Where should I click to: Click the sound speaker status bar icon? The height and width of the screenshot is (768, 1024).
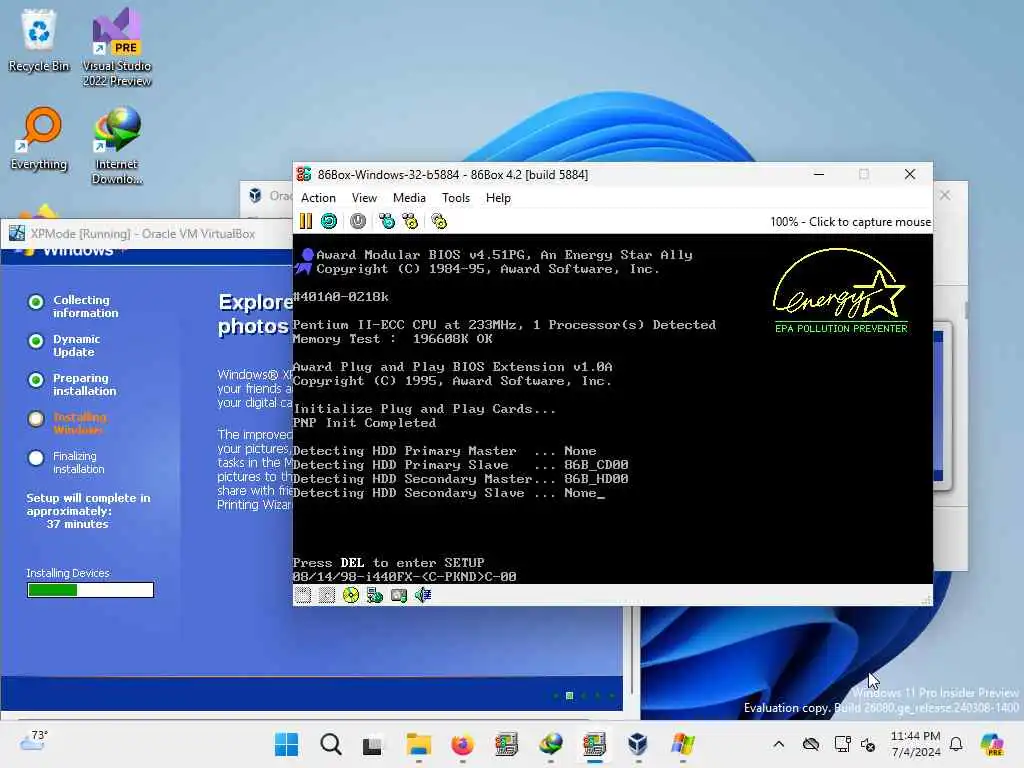coord(423,595)
